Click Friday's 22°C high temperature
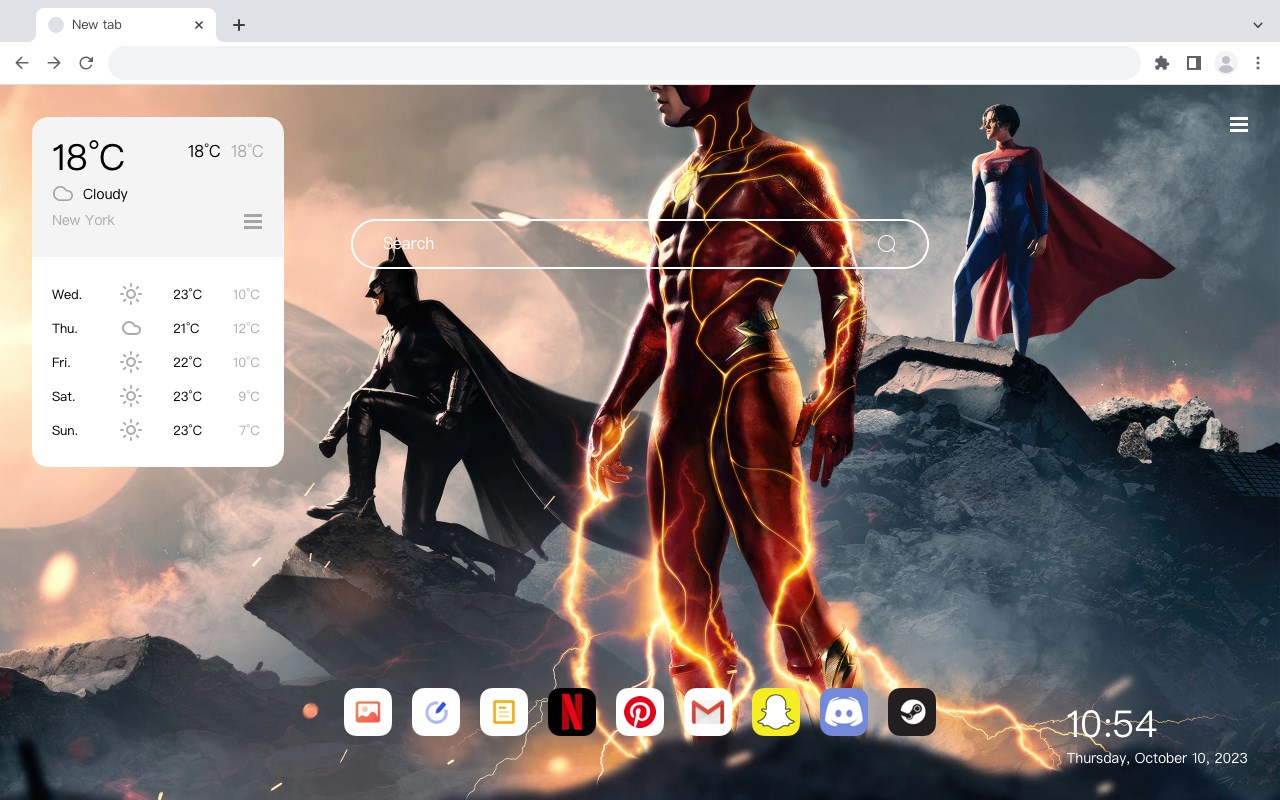This screenshot has height=800, width=1280. click(x=187, y=362)
